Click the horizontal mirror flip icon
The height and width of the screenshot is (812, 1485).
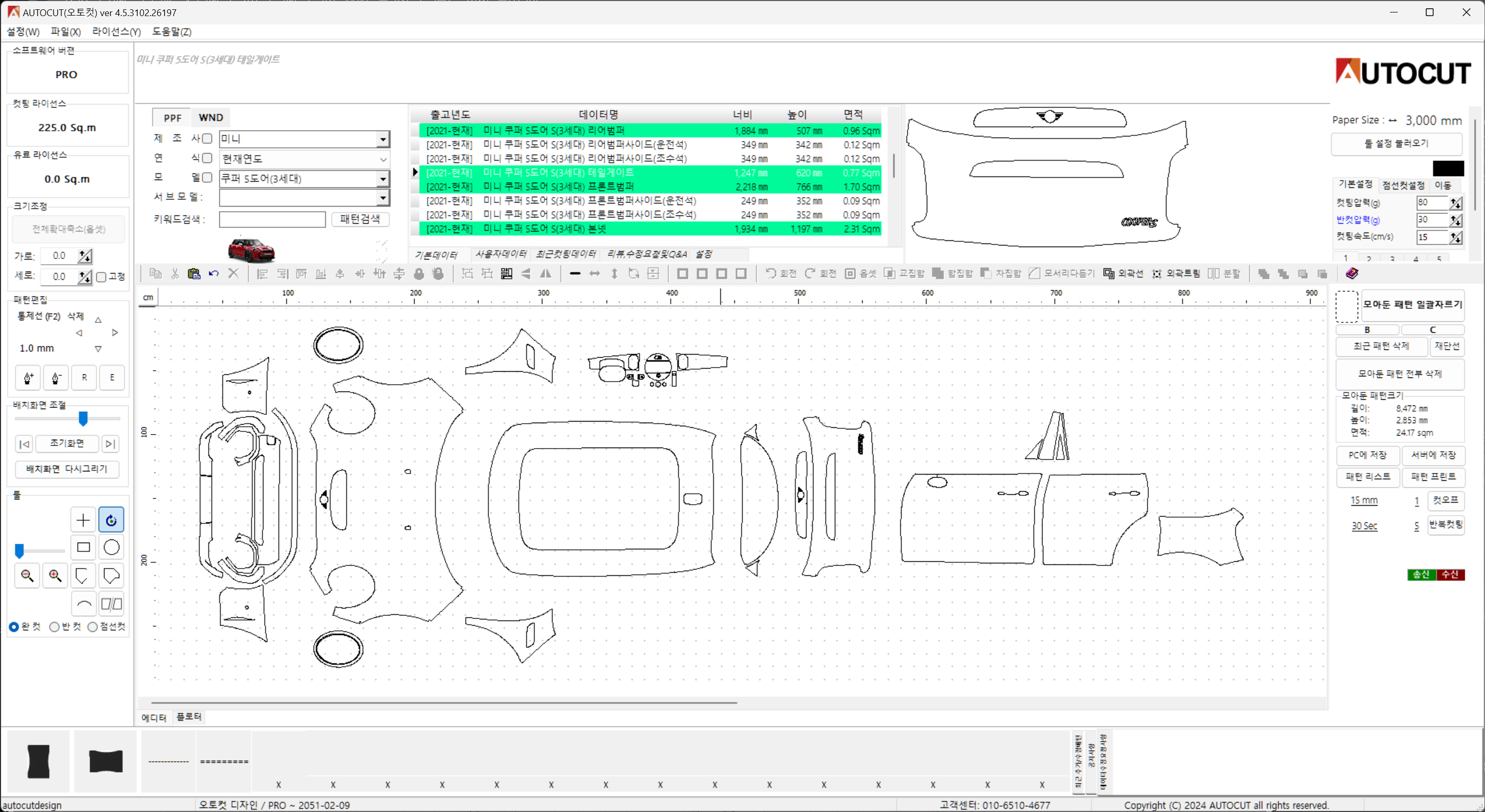point(545,274)
